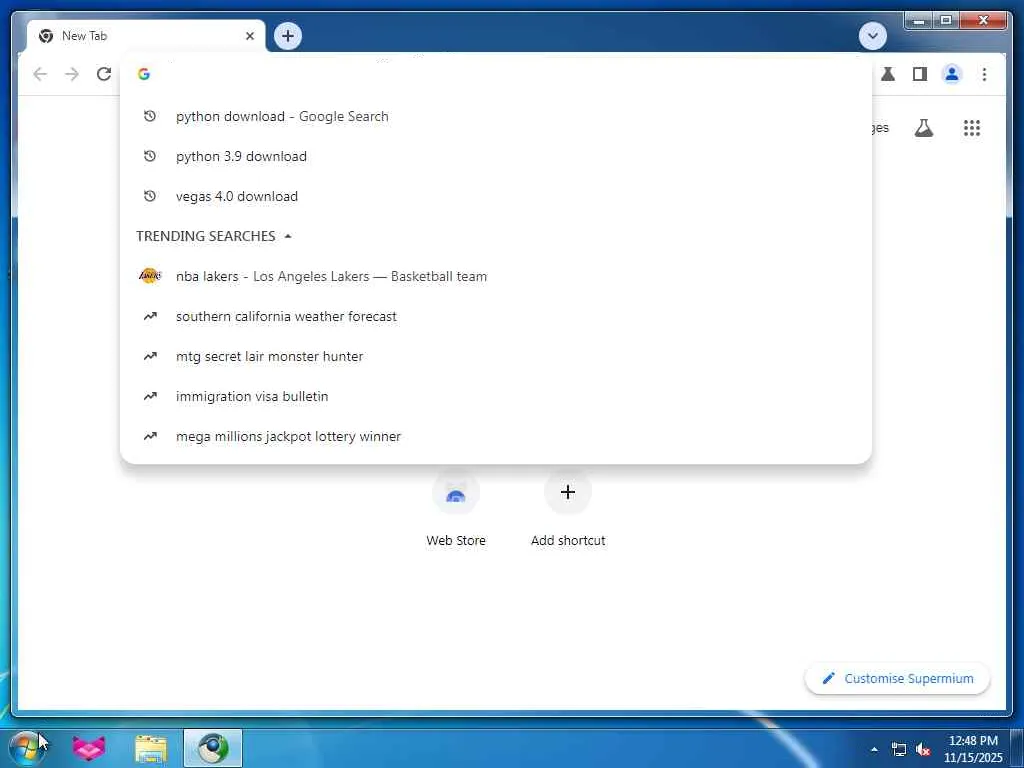This screenshot has width=1024, height=768.
Task: Click the muted volume tray icon
Action: tap(923, 749)
